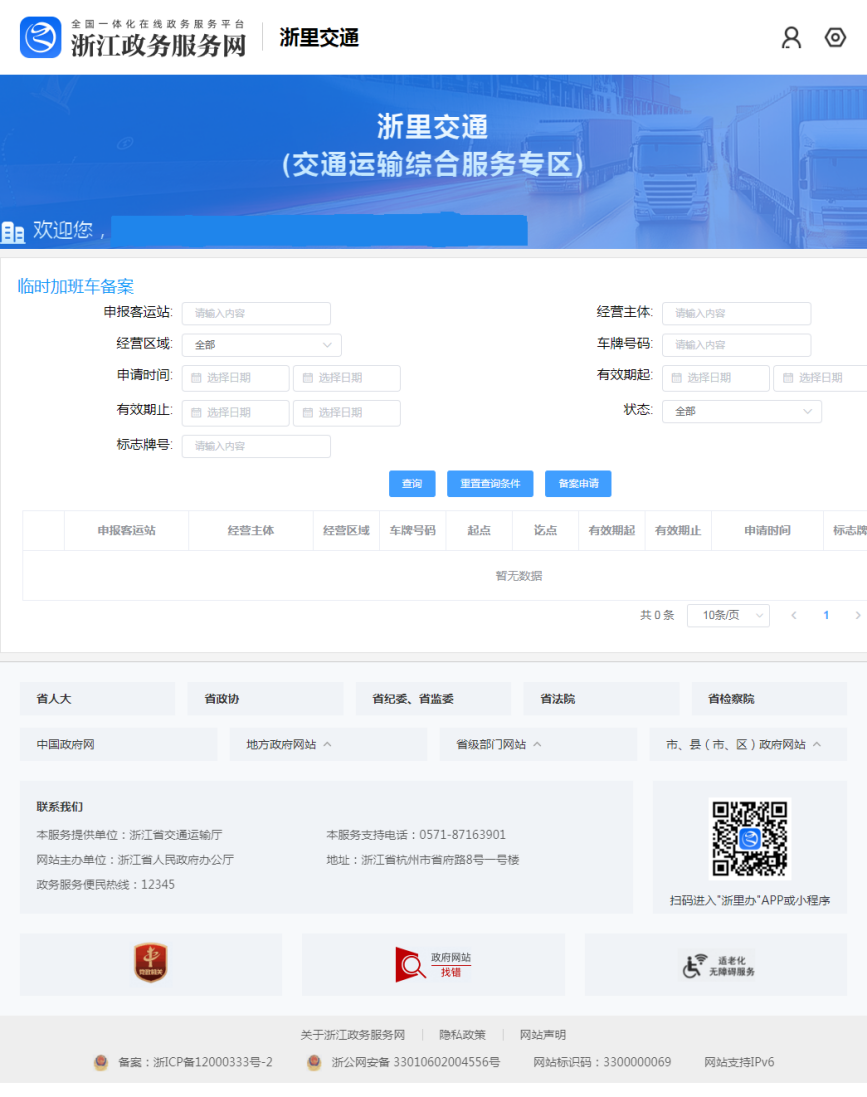Image resolution: width=867 pixels, height=1097 pixels.
Task: Click the building icon beside 欢迎您
Action: [13, 232]
